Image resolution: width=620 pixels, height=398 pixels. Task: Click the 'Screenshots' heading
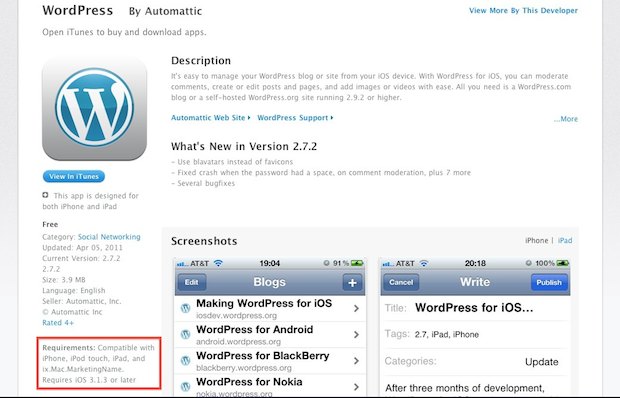[x=204, y=241]
